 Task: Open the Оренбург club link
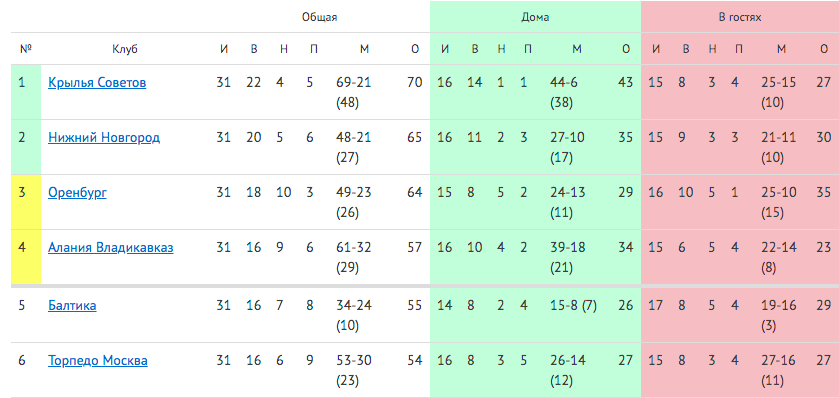[x=77, y=193]
